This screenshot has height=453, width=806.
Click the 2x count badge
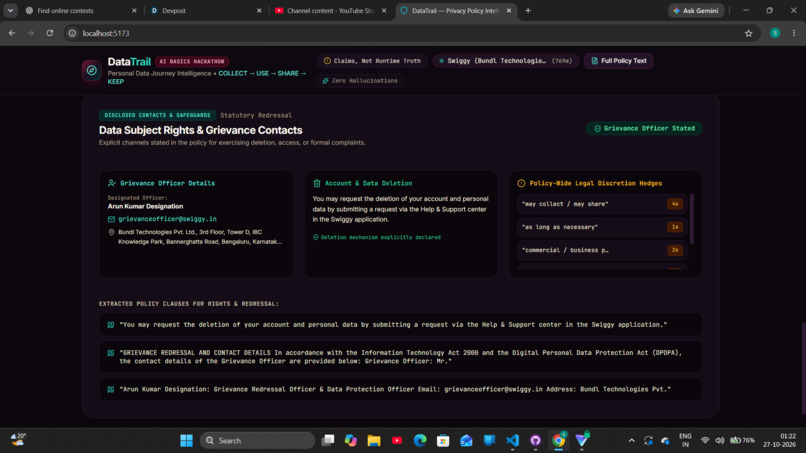[675, 250]
